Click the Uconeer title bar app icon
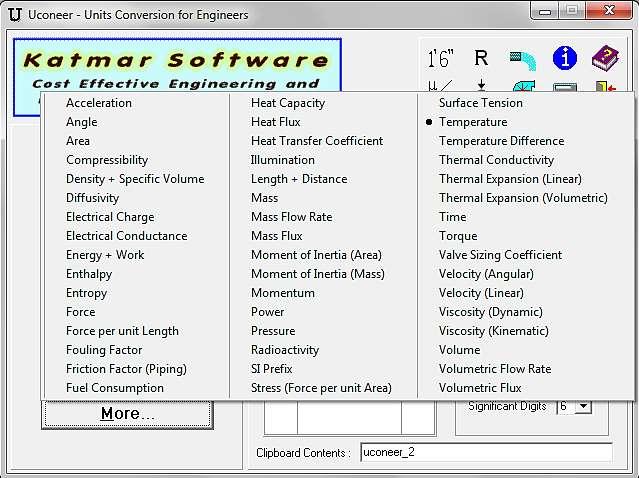Screen dimensions: 639x478 click(14, 15)
